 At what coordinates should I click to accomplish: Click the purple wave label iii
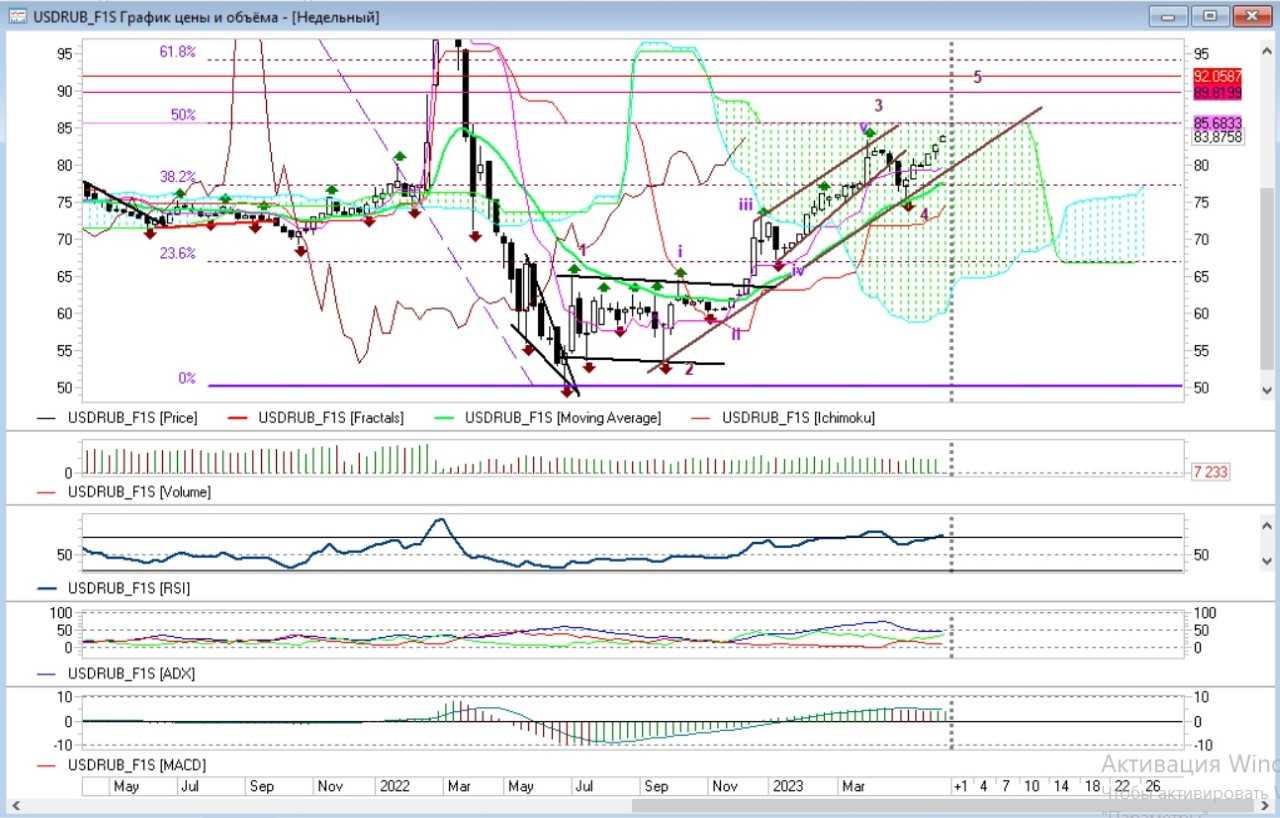click(746, 204)
